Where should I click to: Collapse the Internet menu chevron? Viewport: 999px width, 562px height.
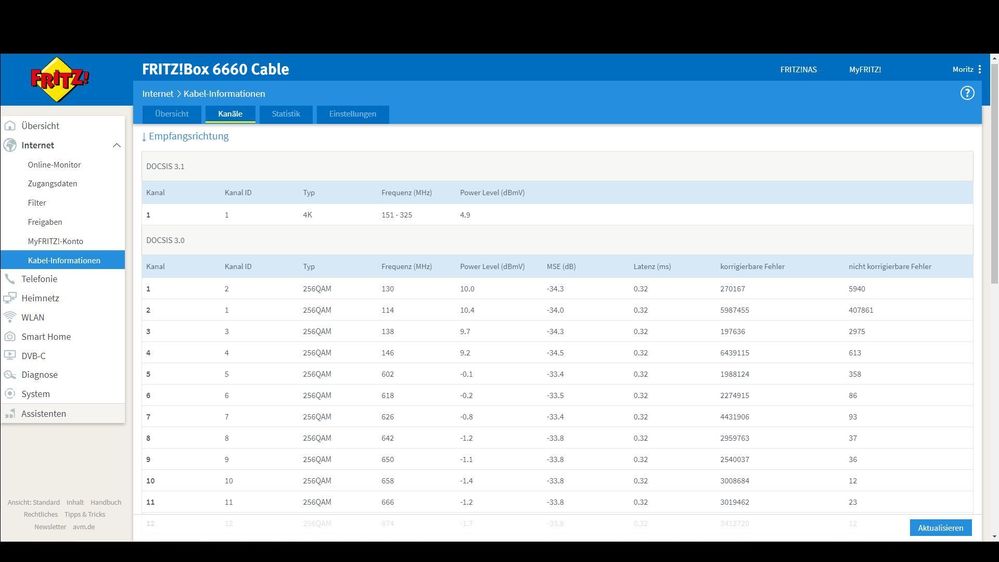coord(116,146)
